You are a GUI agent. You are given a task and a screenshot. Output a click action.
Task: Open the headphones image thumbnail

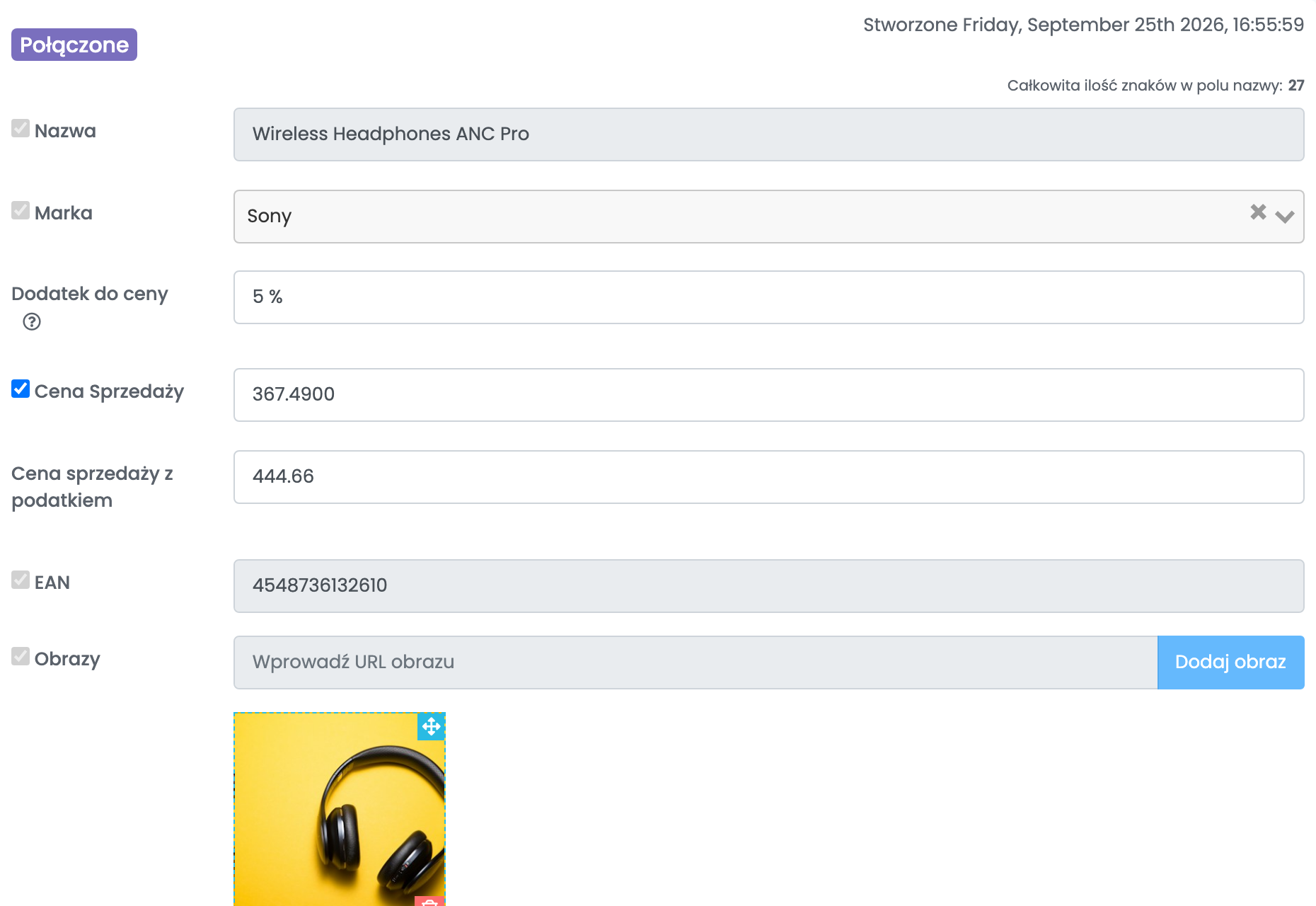pyautogui.click(x=340, y=809)
